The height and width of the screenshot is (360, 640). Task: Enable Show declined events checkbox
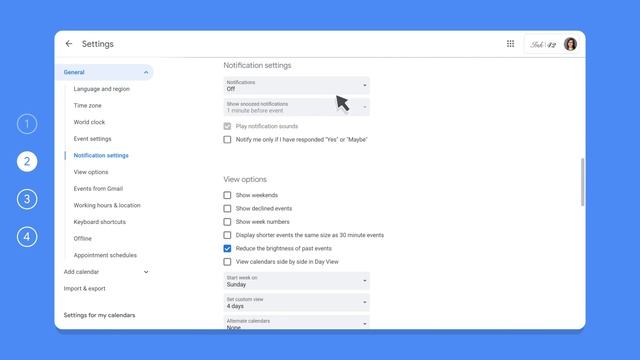tap(227, 209)
